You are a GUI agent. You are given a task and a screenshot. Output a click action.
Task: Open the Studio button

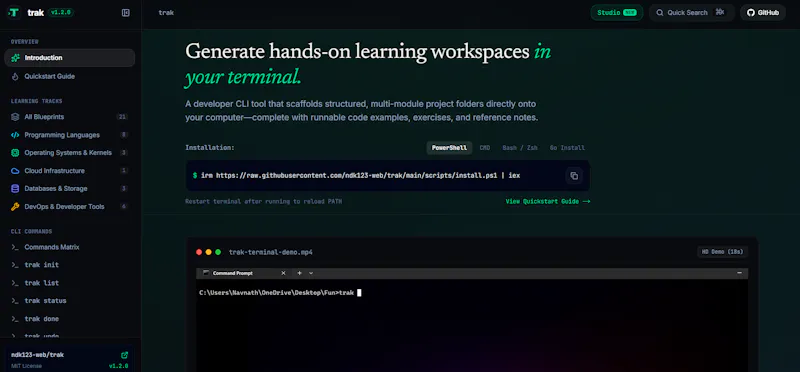point(616,13)
